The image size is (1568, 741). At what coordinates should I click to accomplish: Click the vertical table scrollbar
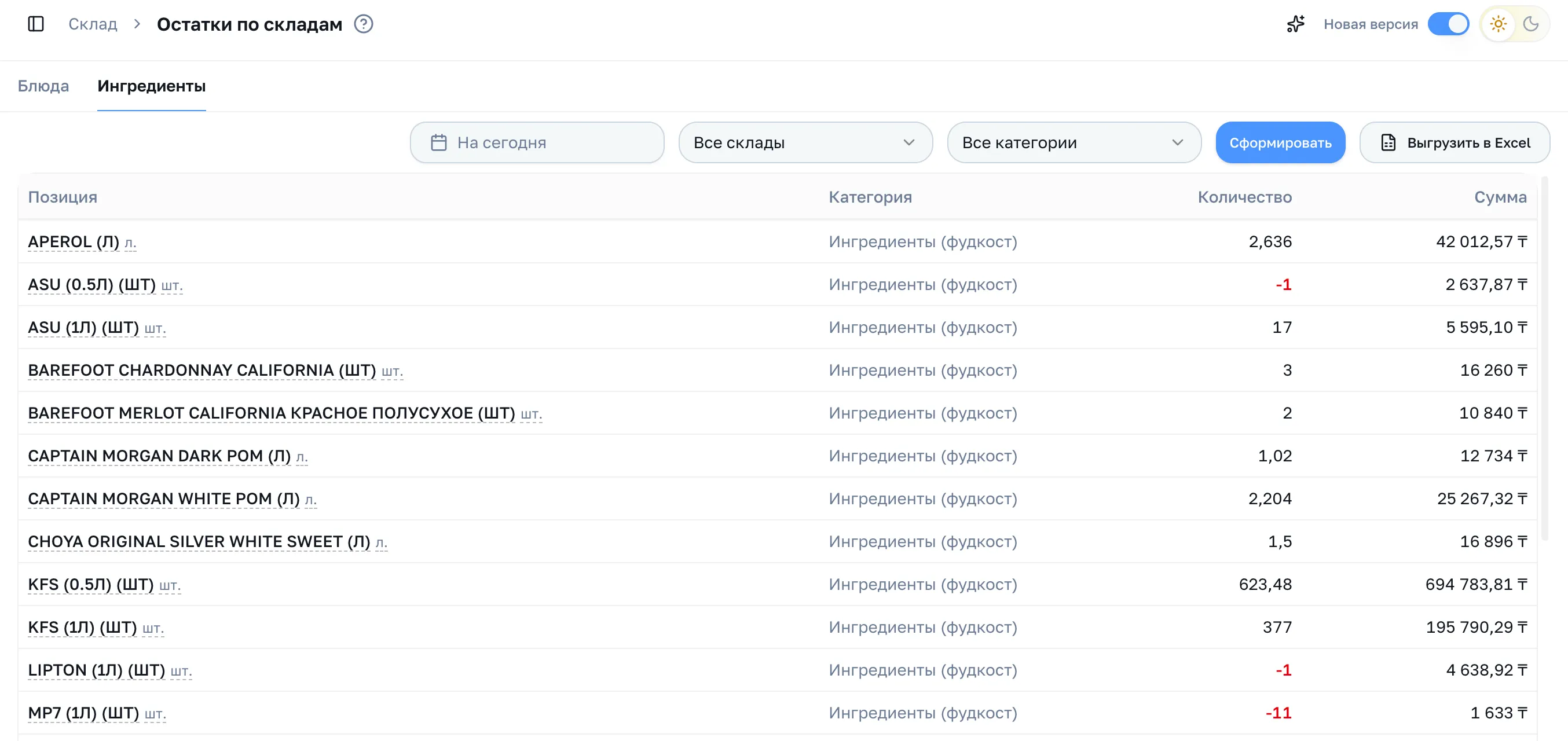(1545, 359)
